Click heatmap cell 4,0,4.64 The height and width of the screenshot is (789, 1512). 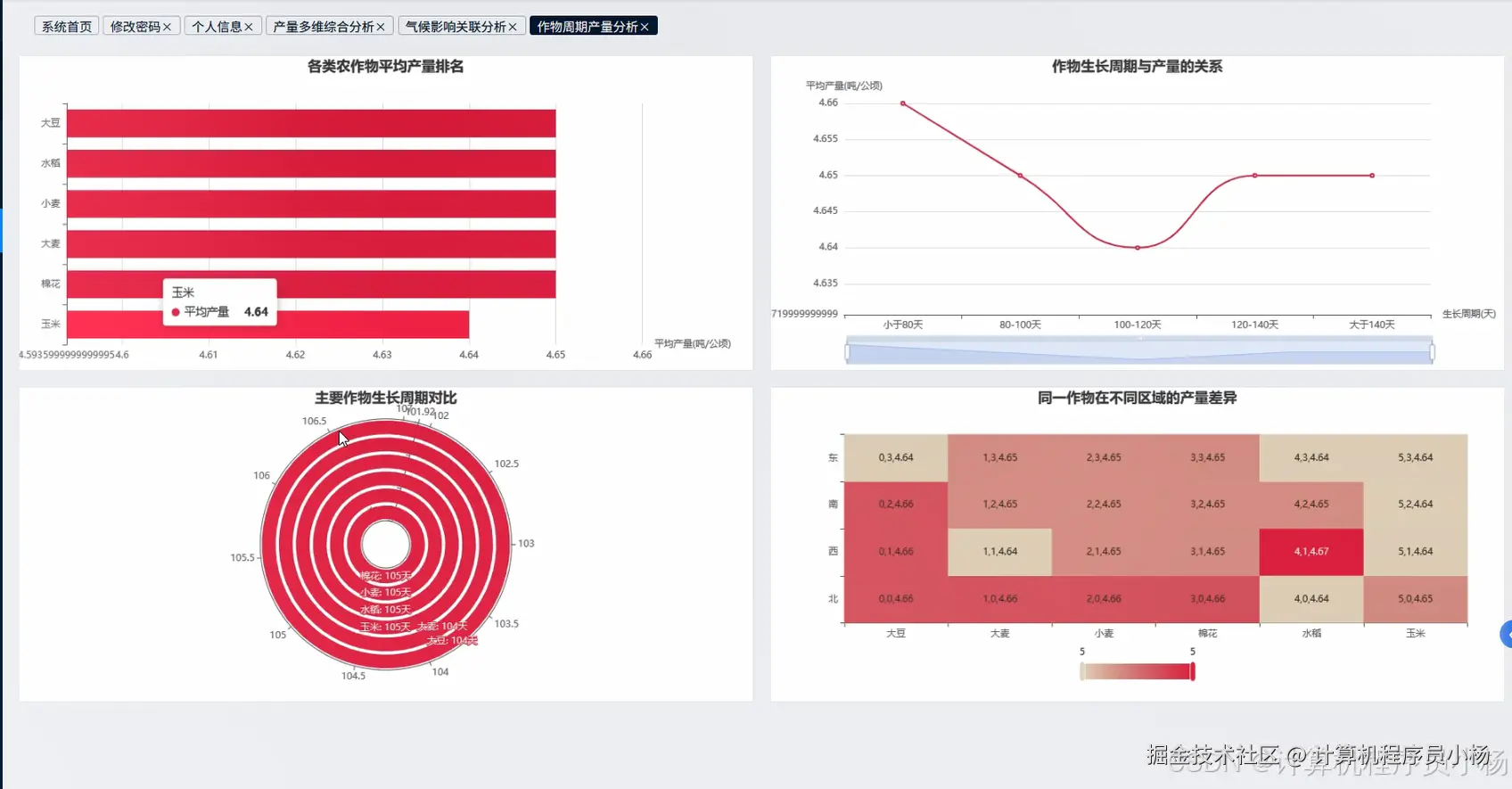(1311, 599)
